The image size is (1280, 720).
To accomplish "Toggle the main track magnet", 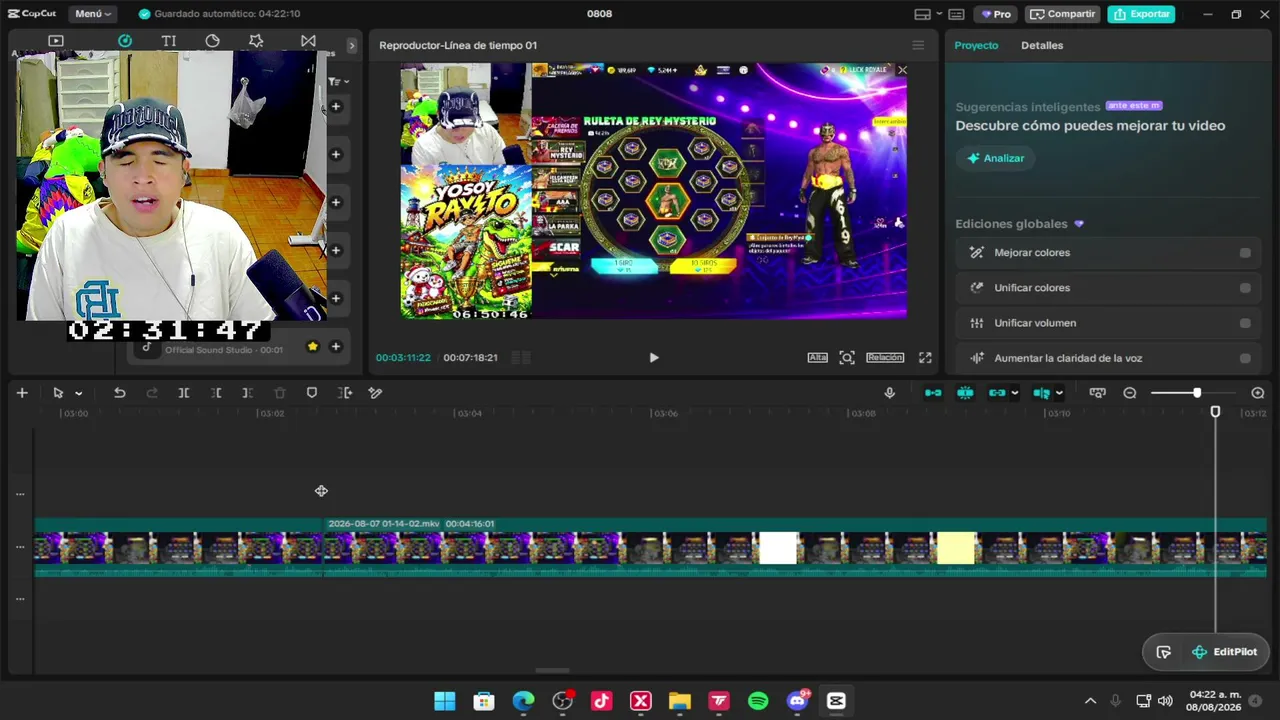I will click(x=933, y=393).
